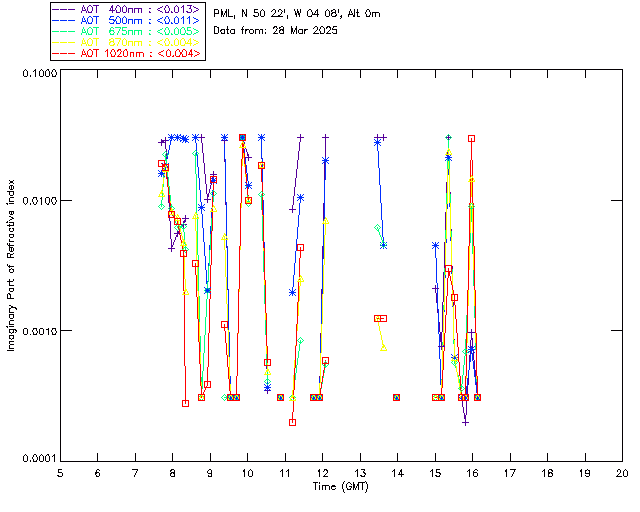This screenshot has height=512, width=640.
Task: Click the 0.0001 y-axis tick label
Action: (39, 459)
